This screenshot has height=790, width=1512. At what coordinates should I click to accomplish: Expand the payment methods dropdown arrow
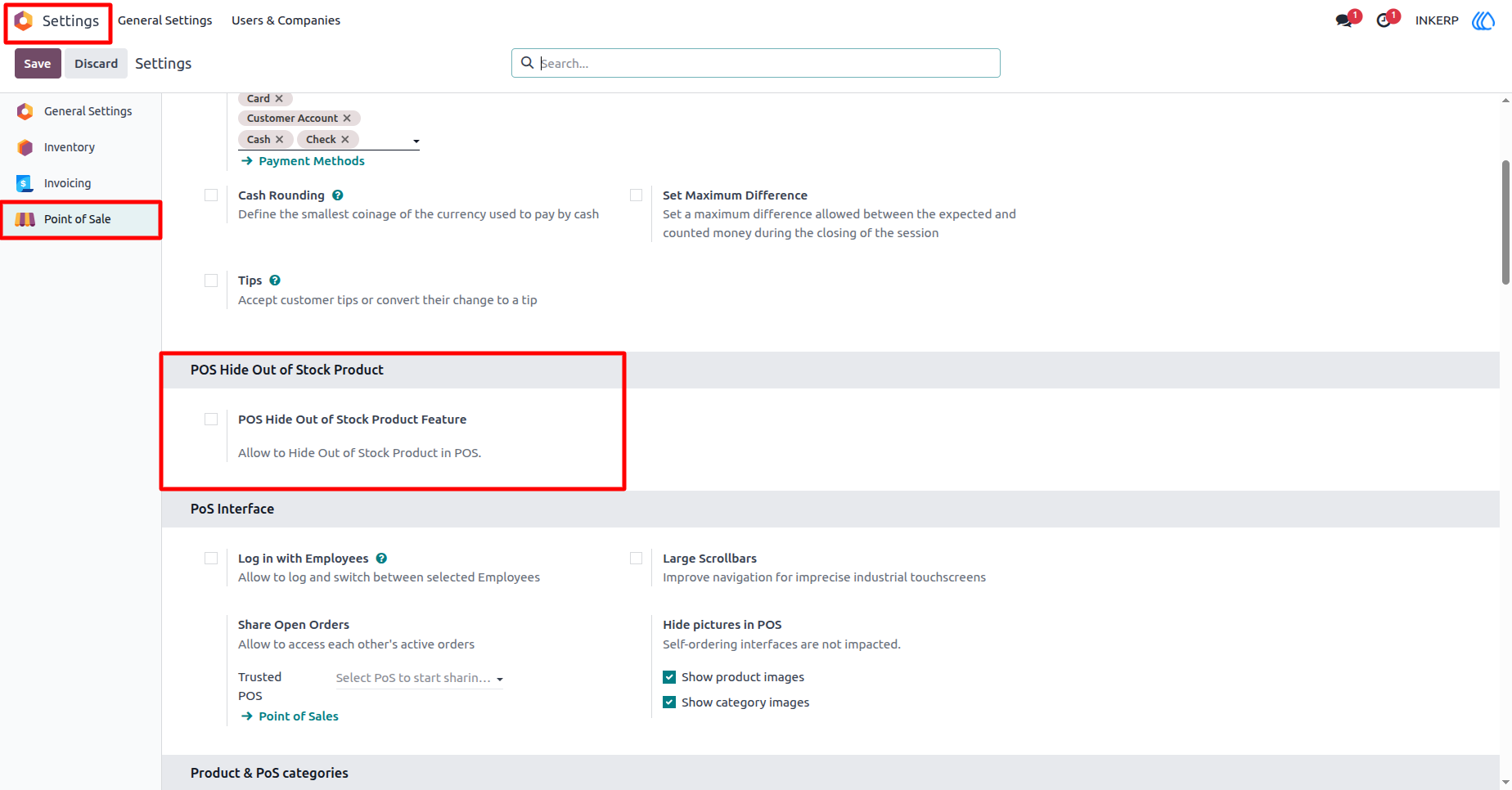(416, 141)
